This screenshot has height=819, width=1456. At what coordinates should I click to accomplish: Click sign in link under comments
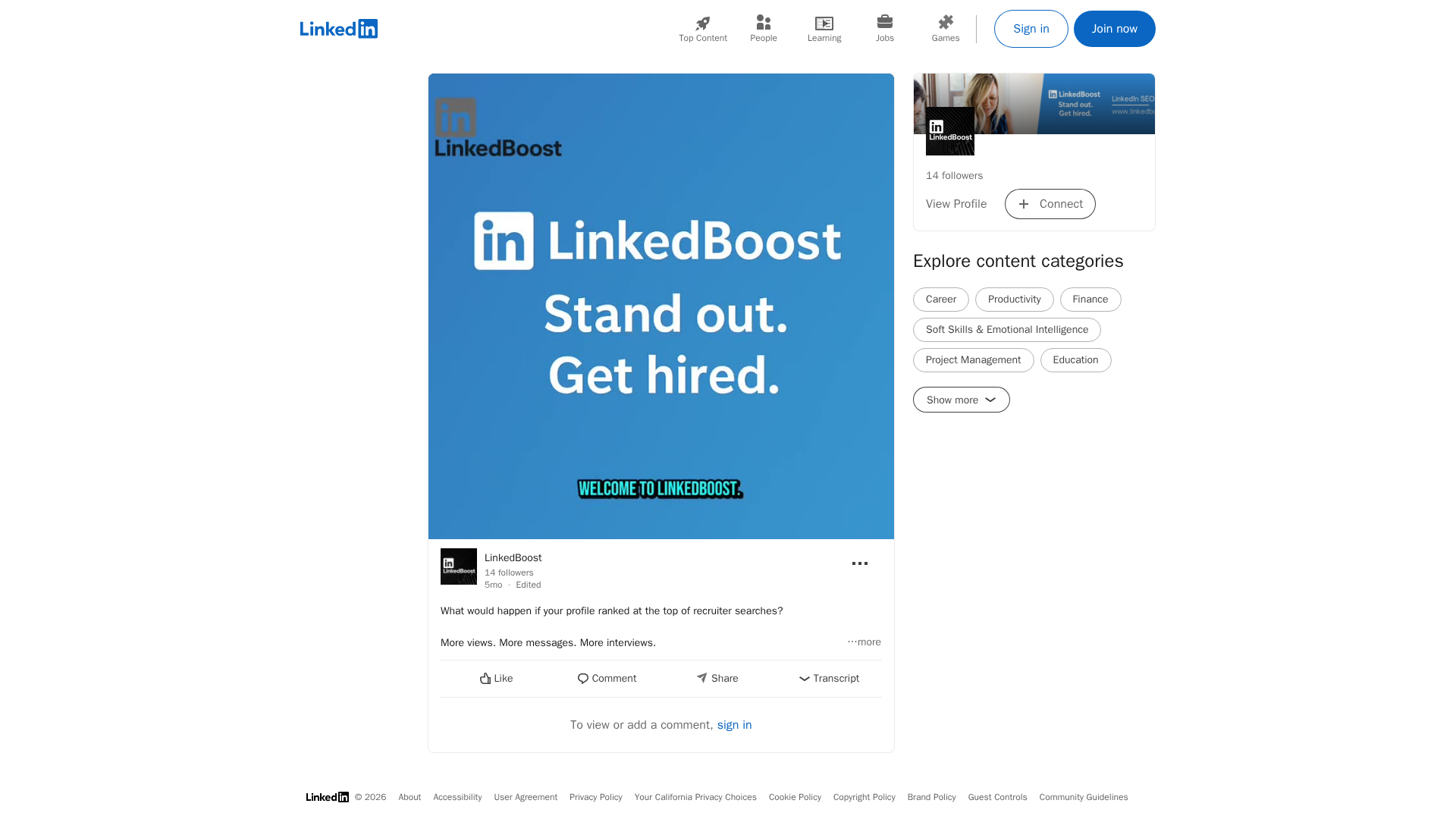tap(734, 725)
